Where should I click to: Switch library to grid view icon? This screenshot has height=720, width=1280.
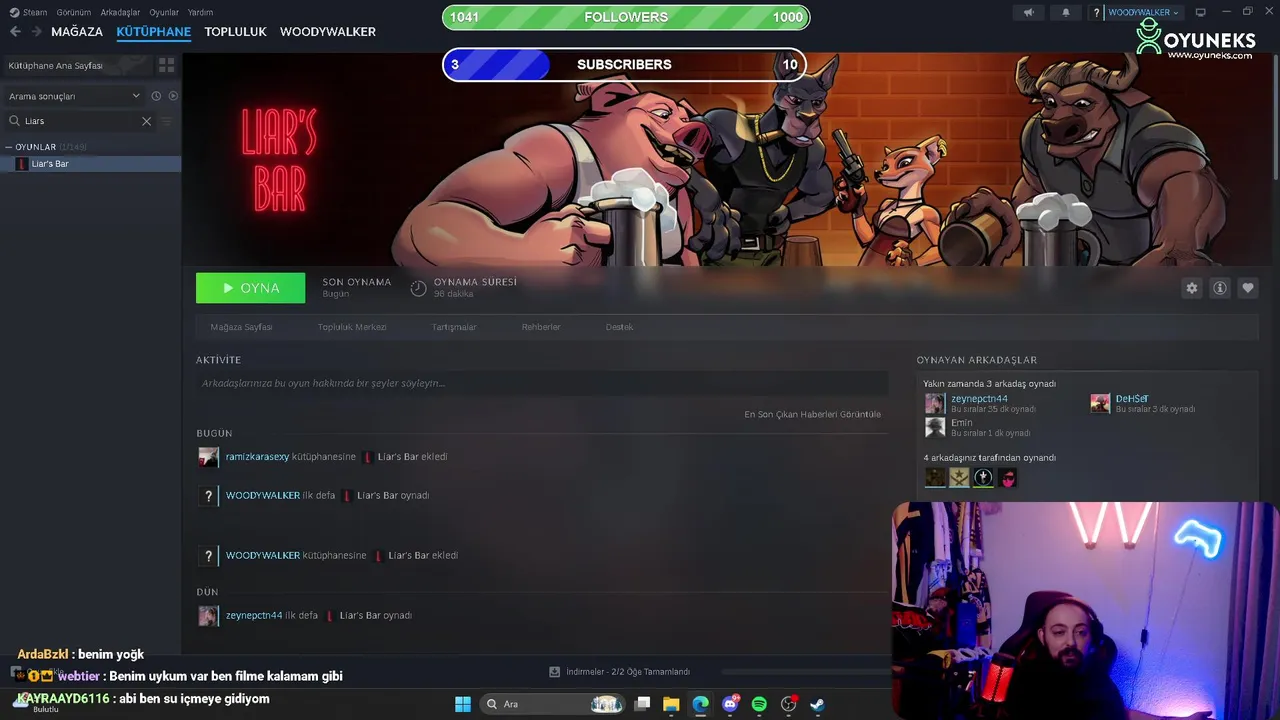coord(167,65)
